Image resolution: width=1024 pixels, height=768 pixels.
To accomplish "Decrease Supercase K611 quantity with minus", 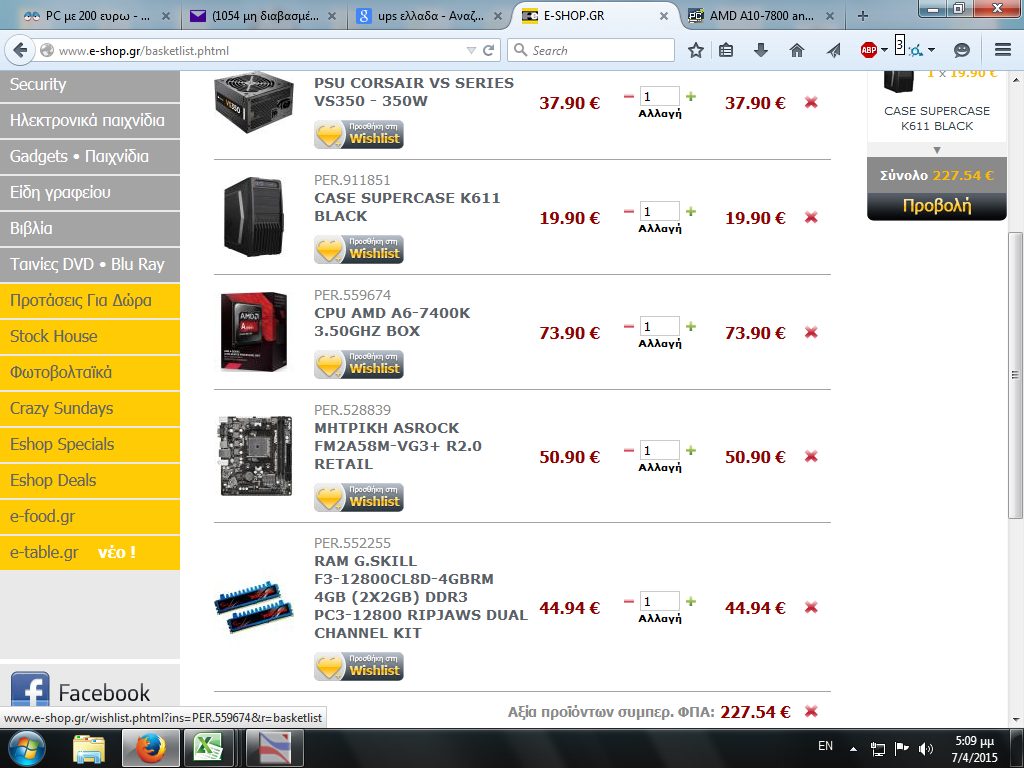I will (629, 212).
